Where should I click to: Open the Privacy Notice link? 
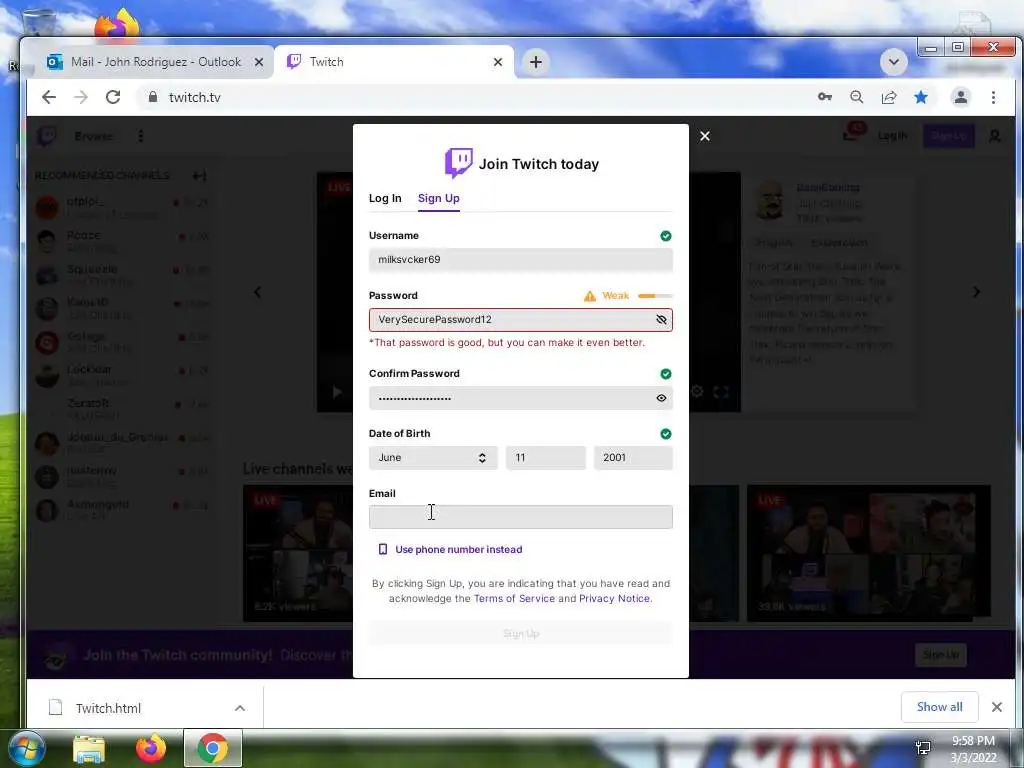614,598
